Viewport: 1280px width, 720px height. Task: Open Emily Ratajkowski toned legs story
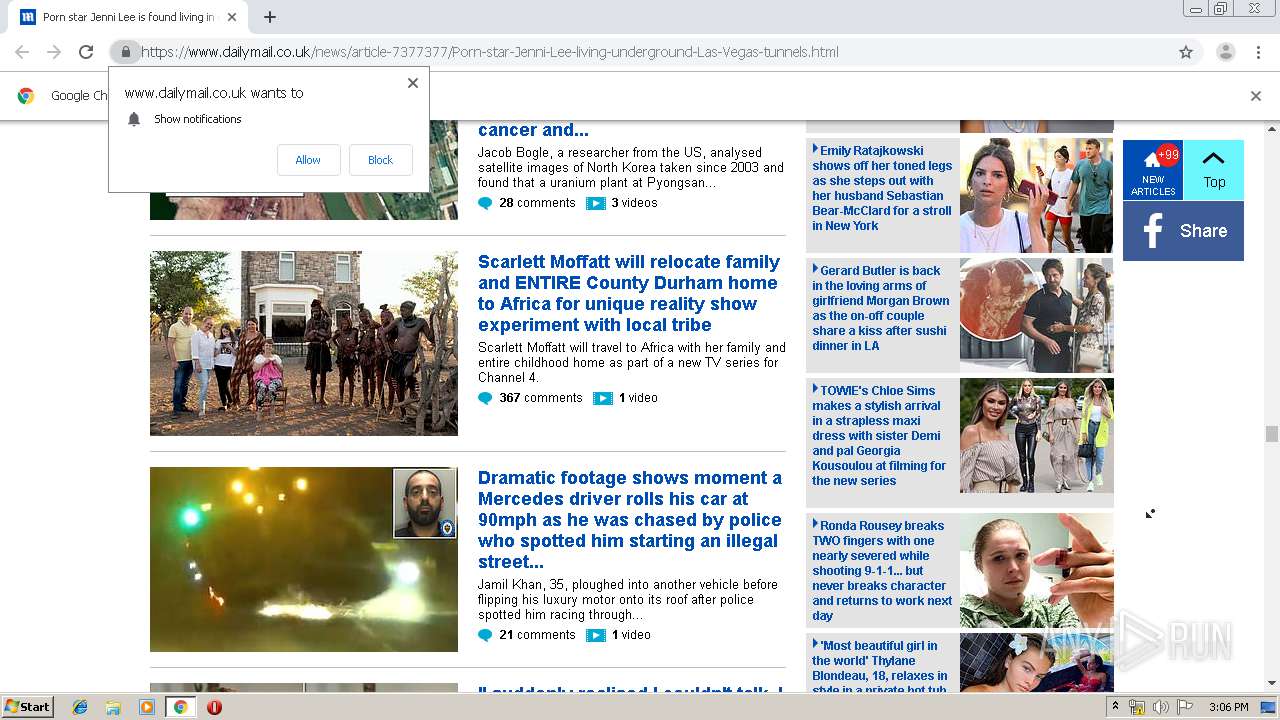[x=882, y=188]
